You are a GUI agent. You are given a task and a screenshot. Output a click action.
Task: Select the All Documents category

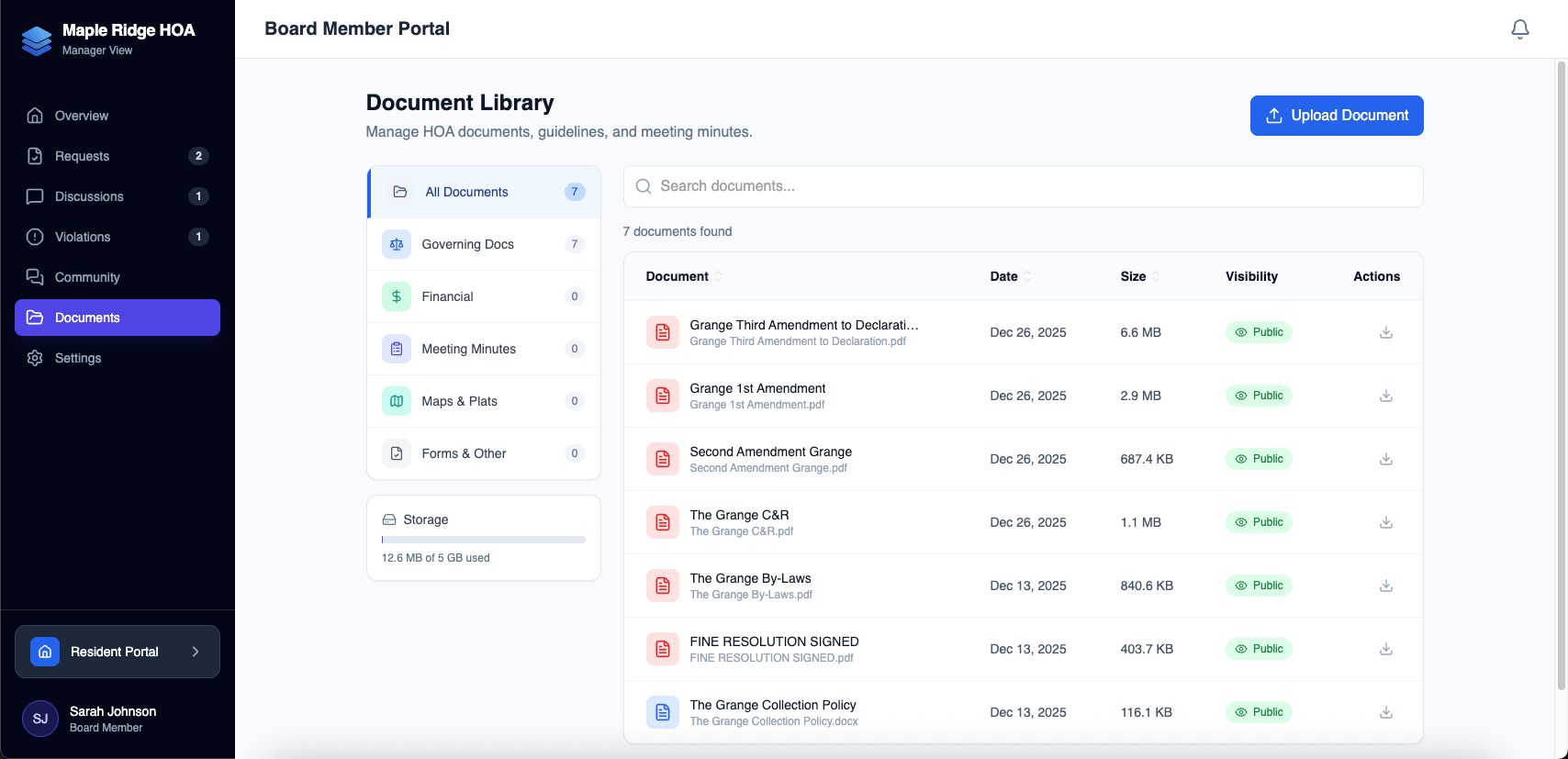(x=484, y=192)
